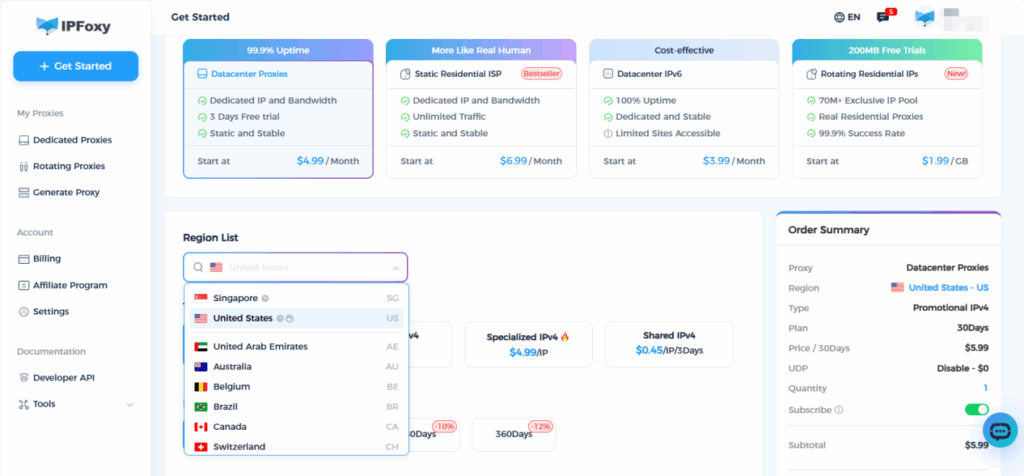Open messages icon with notification badge
Viewport: 1024px width, 476px height.
[x=885, y=16]
